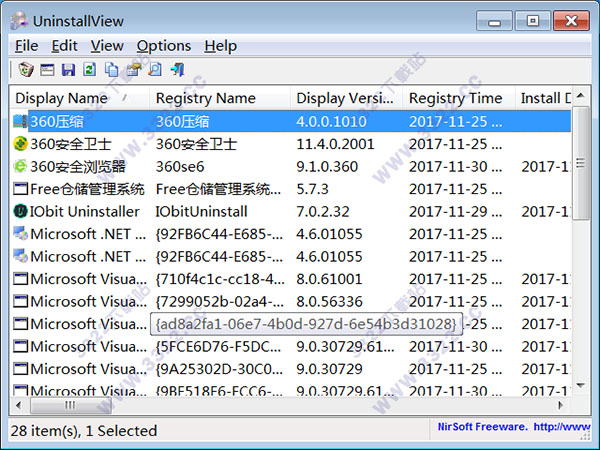
Task: Open the Options menu
Action: coord(164,46)
